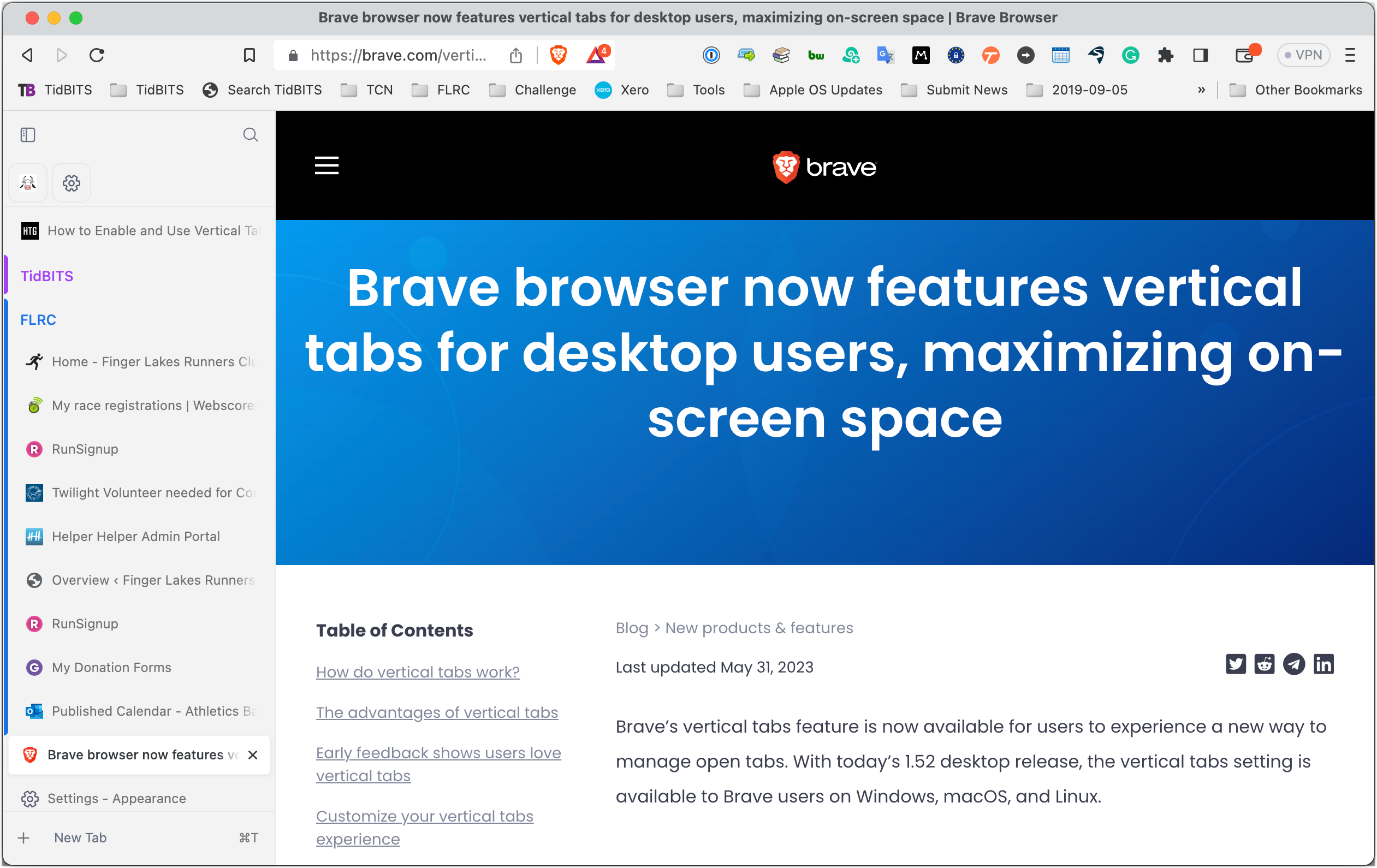Open the Brave Rewards triangle icon
The image size is (1377, 868).
tap(596, 55)
